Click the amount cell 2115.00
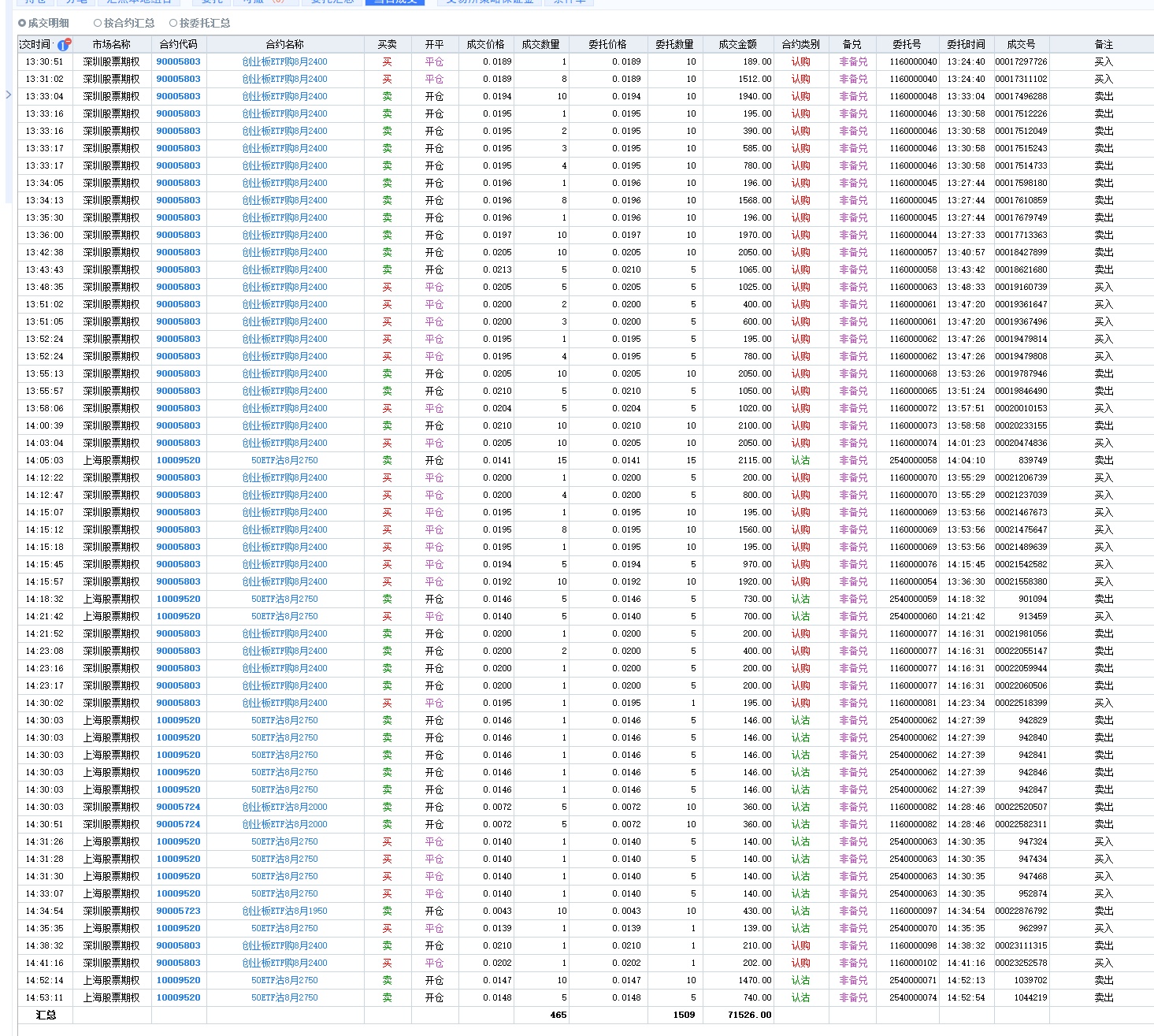Image resolution: width=1154 pixels, height=1036 pixels. (755, 460)
